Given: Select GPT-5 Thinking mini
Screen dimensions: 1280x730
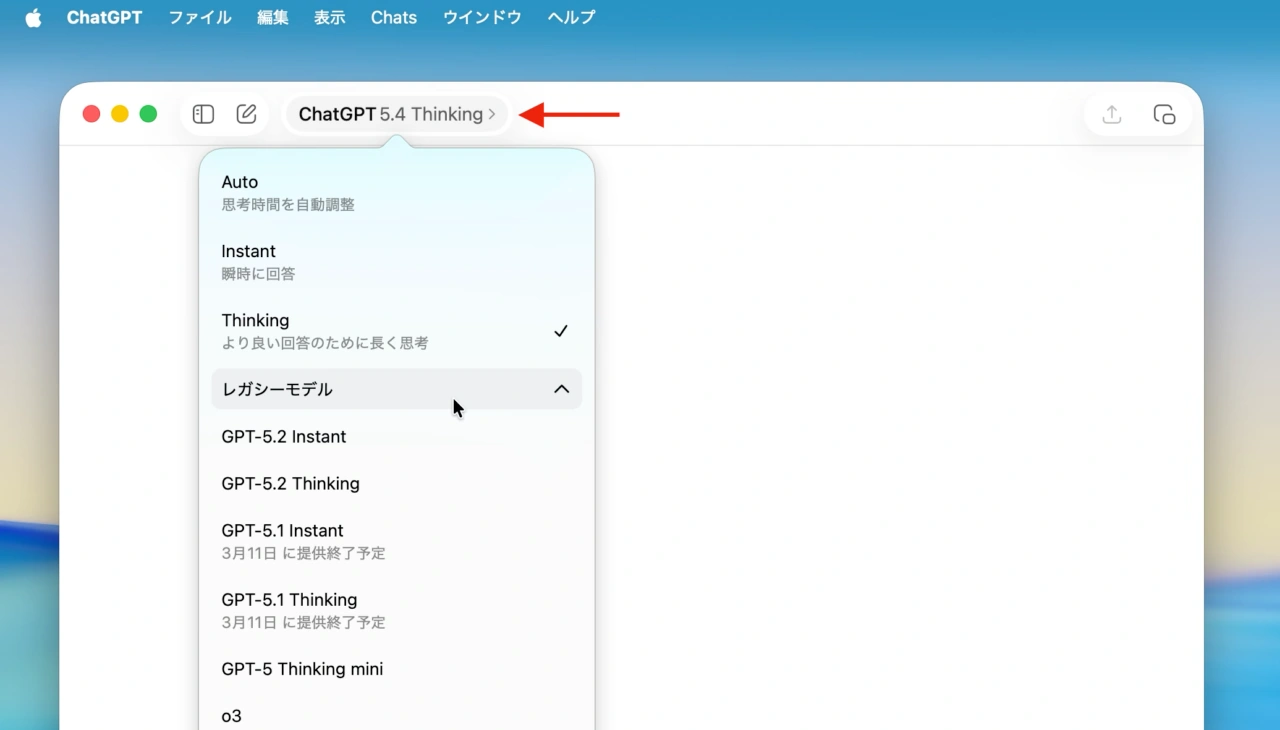Looking at the screenshot, I should coord(300,668).
